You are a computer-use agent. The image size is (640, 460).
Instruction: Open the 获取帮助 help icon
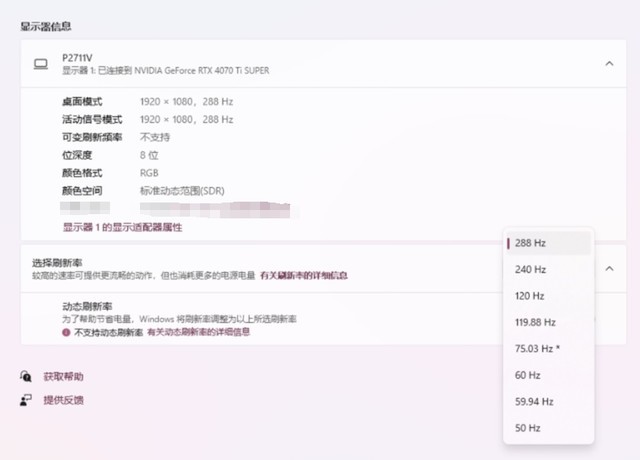[x=26, y=376]
